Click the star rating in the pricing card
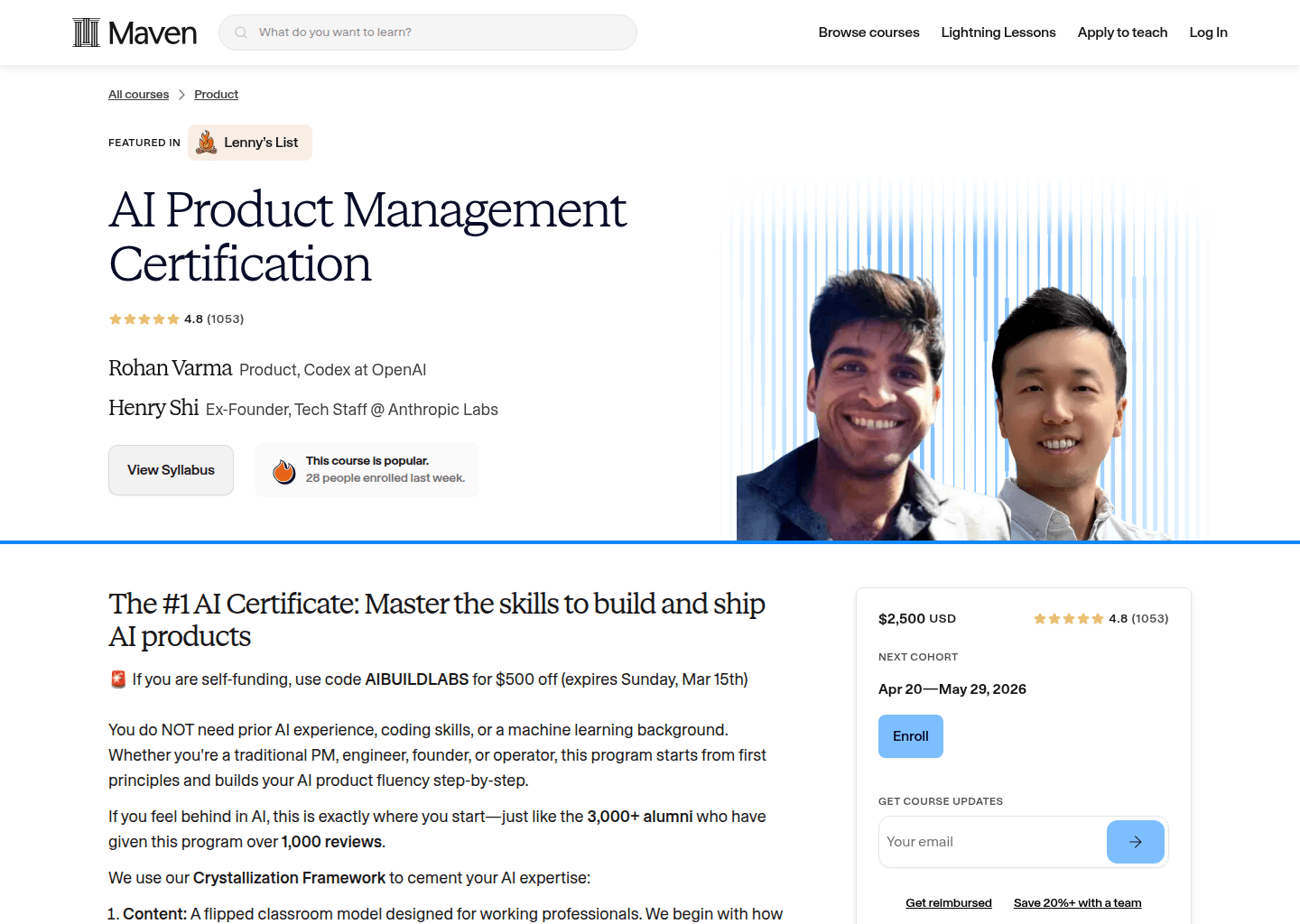This screenshot has width=1300, height=924. coord(1069,618)
